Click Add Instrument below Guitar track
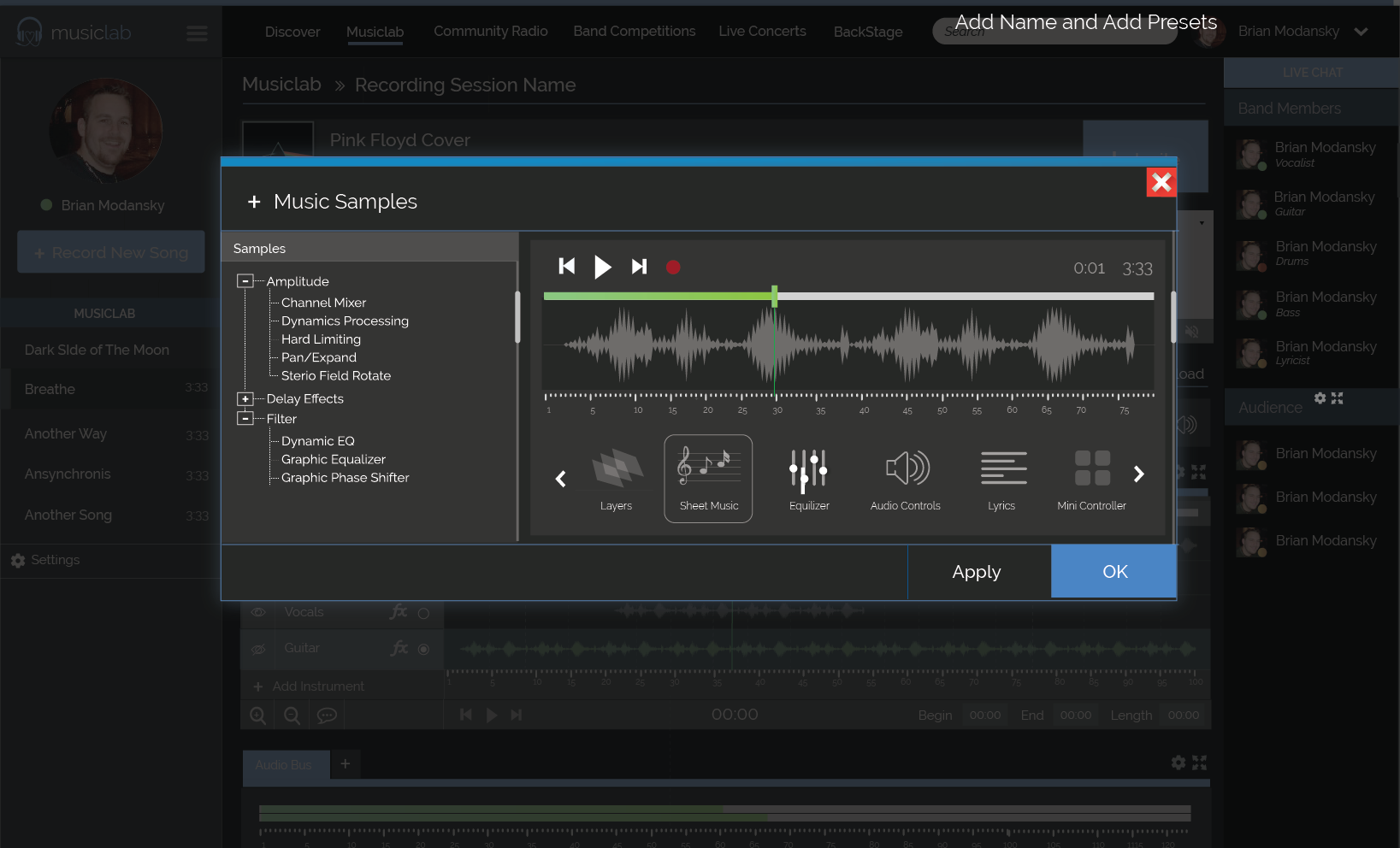The image size is (1400, 848). (310, 686)
